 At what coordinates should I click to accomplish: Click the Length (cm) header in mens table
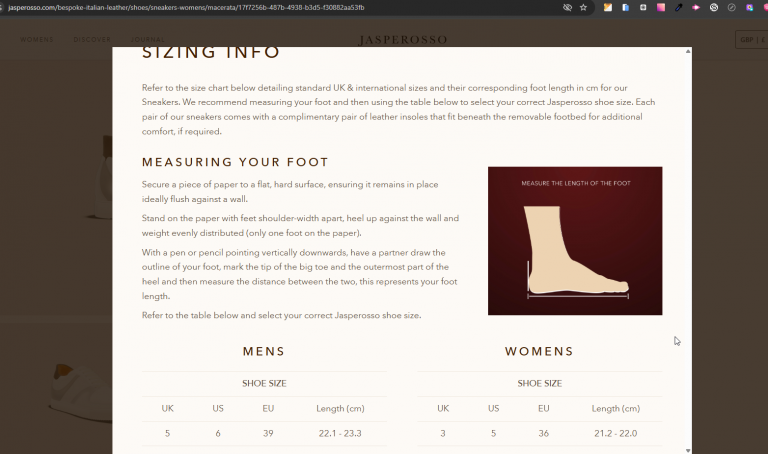[x=340, y=408]
